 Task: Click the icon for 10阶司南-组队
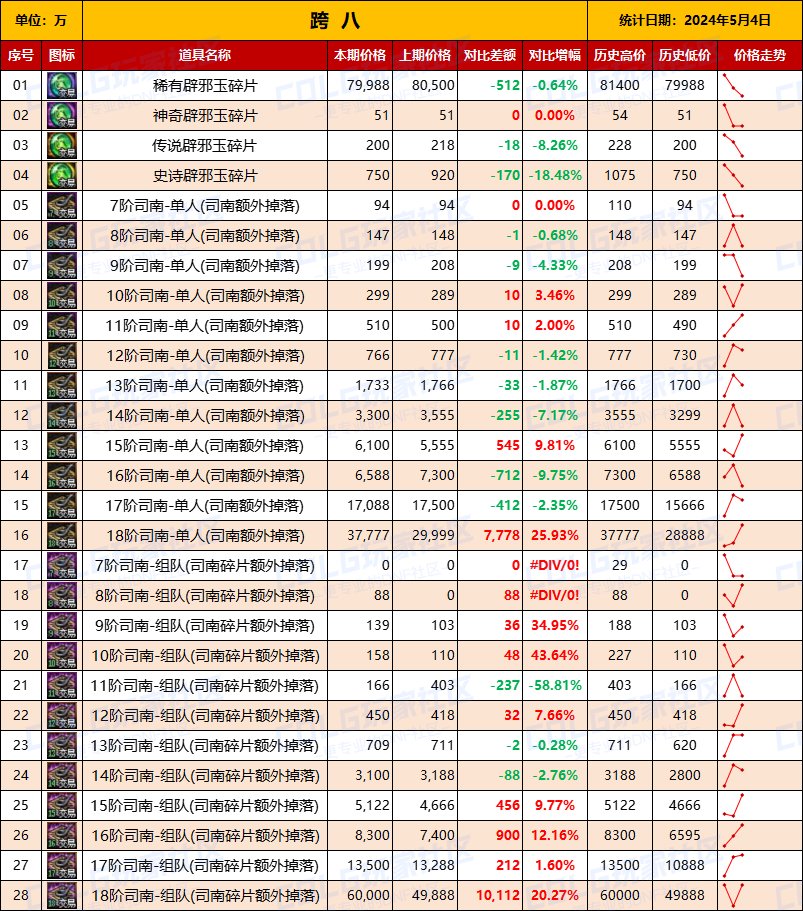click(62, 656)
